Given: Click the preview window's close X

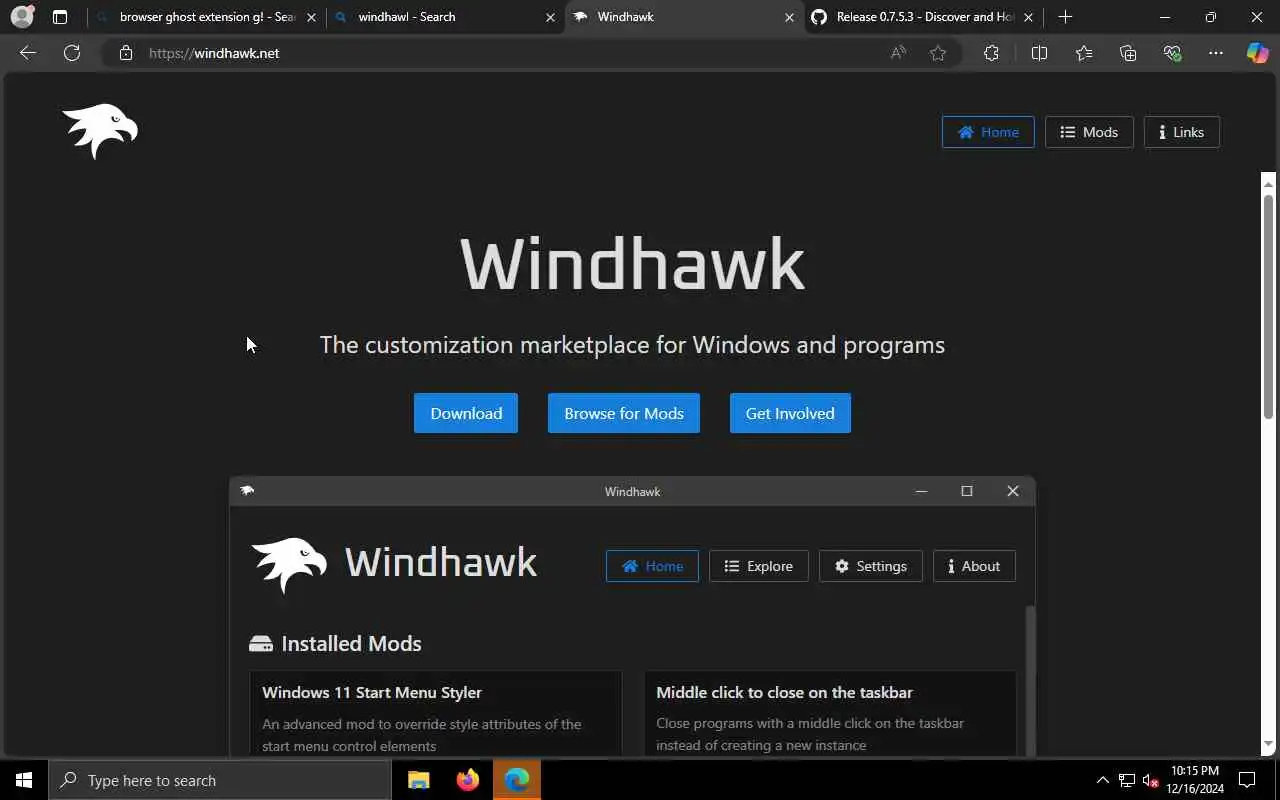Looking at the screenshot, I should point(1013,491).
